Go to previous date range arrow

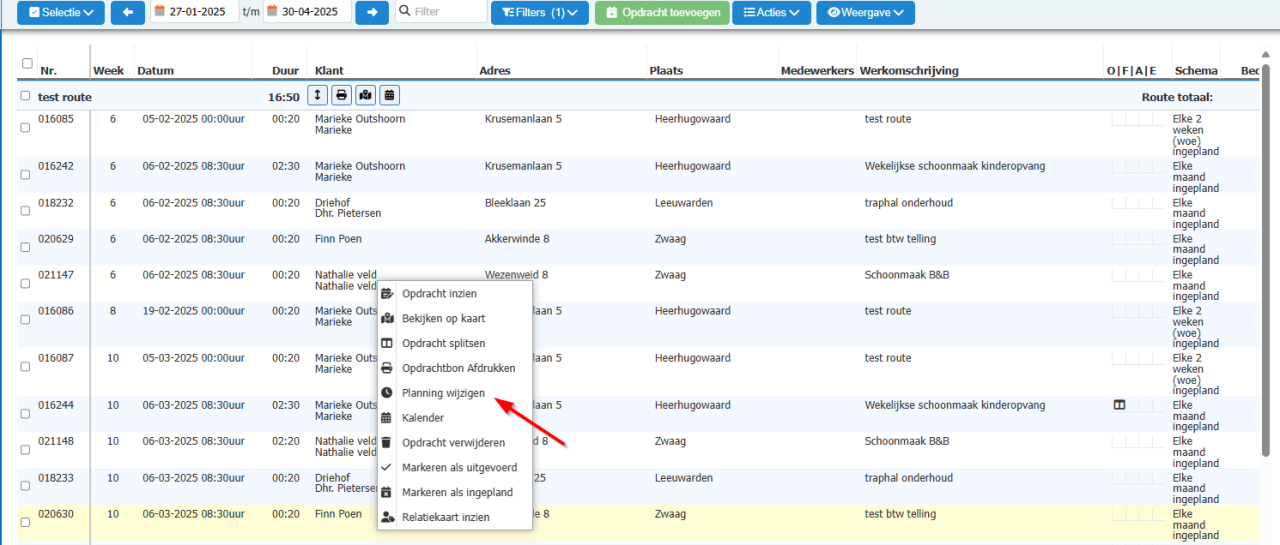127,13
